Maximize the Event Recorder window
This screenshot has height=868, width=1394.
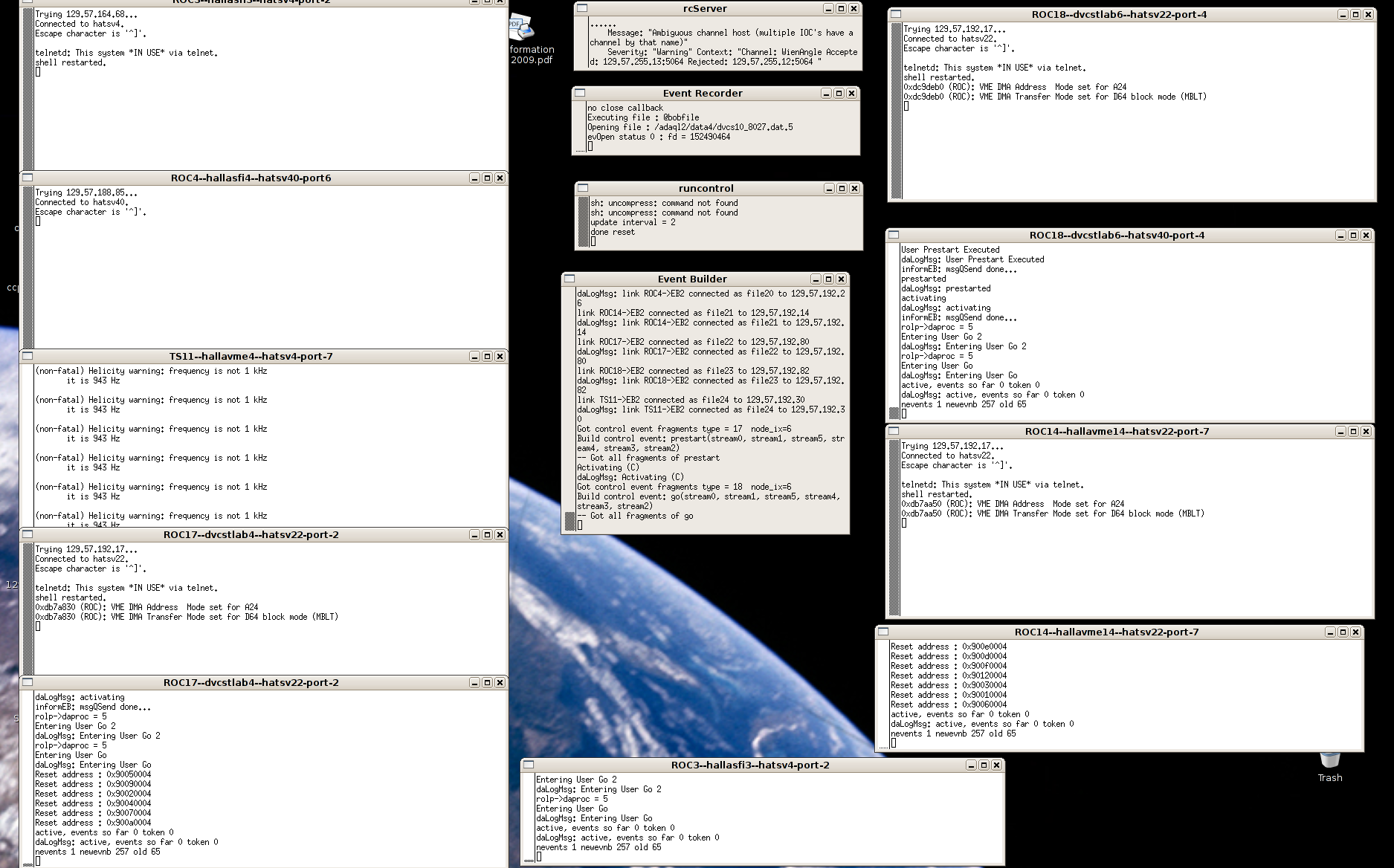(839, 94)
